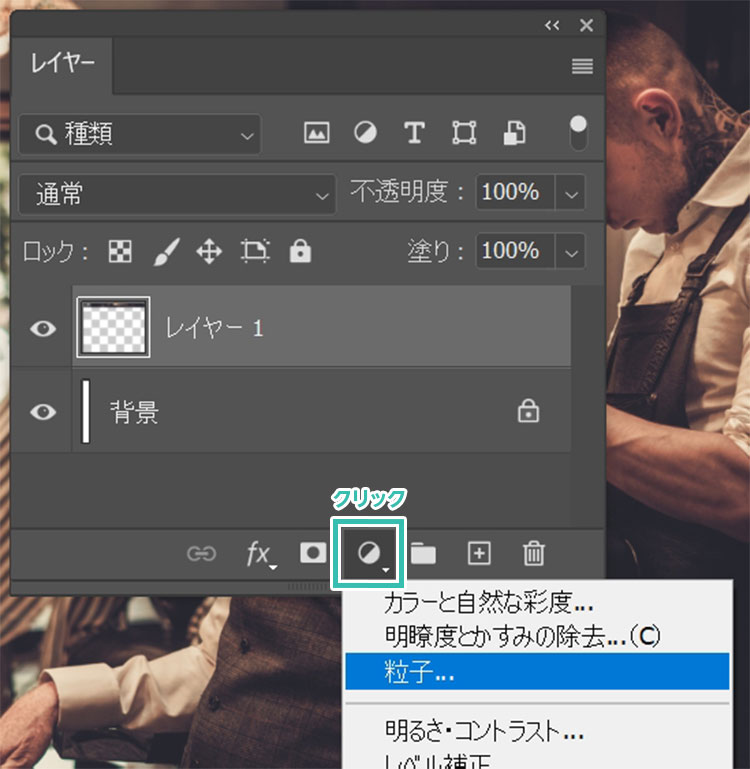Click the 不透明度 100% value field
Screen dimensions: 750x769
(515, 192)
